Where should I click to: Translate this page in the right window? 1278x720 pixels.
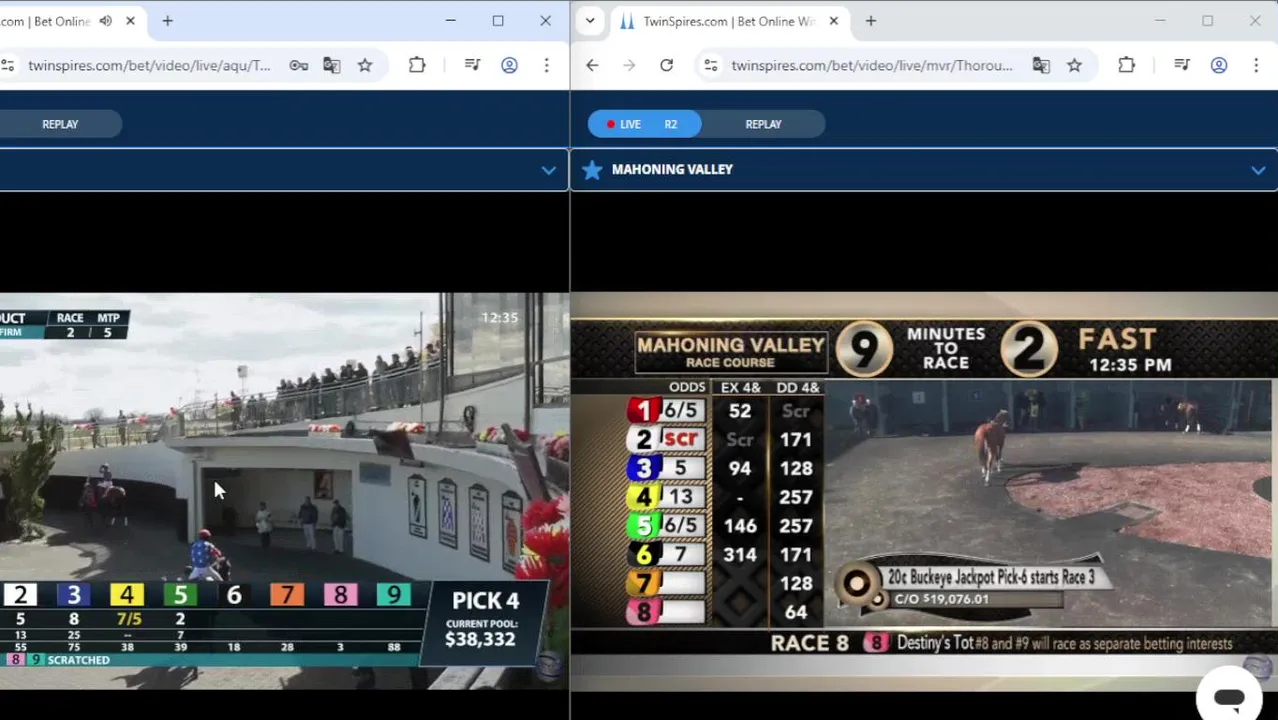pos(1041,65)
